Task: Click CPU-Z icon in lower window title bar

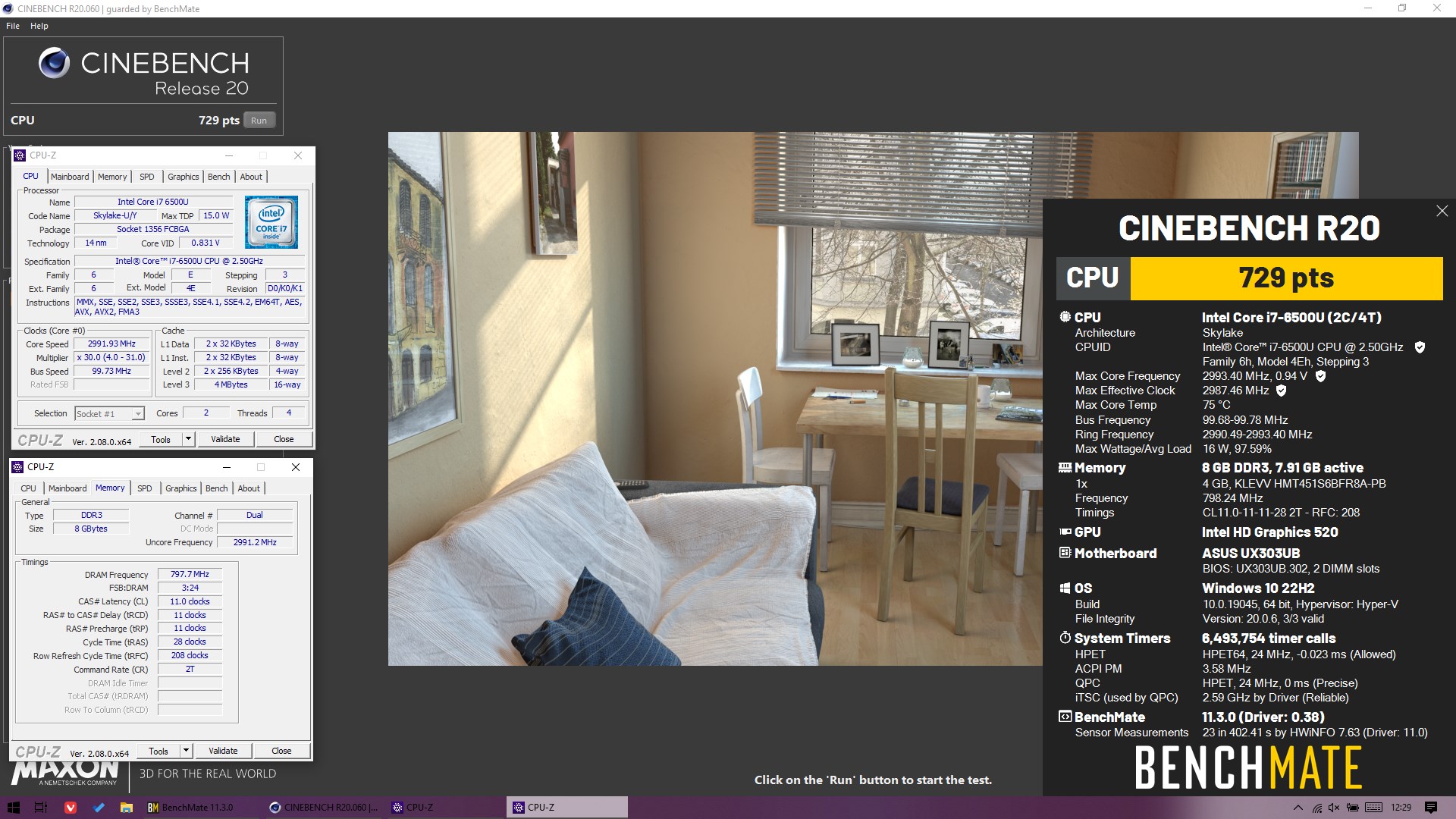Action: [17, 467]
